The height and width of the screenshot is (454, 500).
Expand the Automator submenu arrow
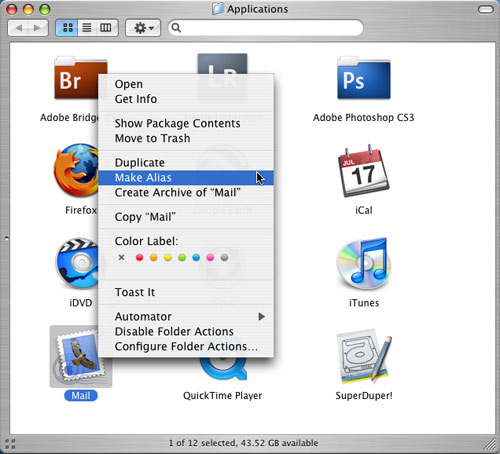(x=262, y=317)
